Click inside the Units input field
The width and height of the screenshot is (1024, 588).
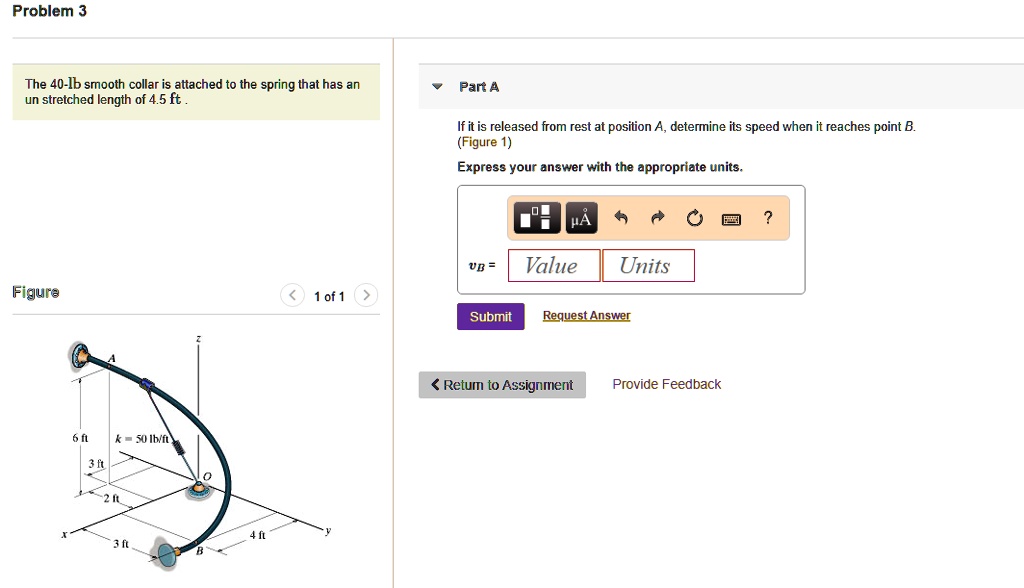point(647,264)
